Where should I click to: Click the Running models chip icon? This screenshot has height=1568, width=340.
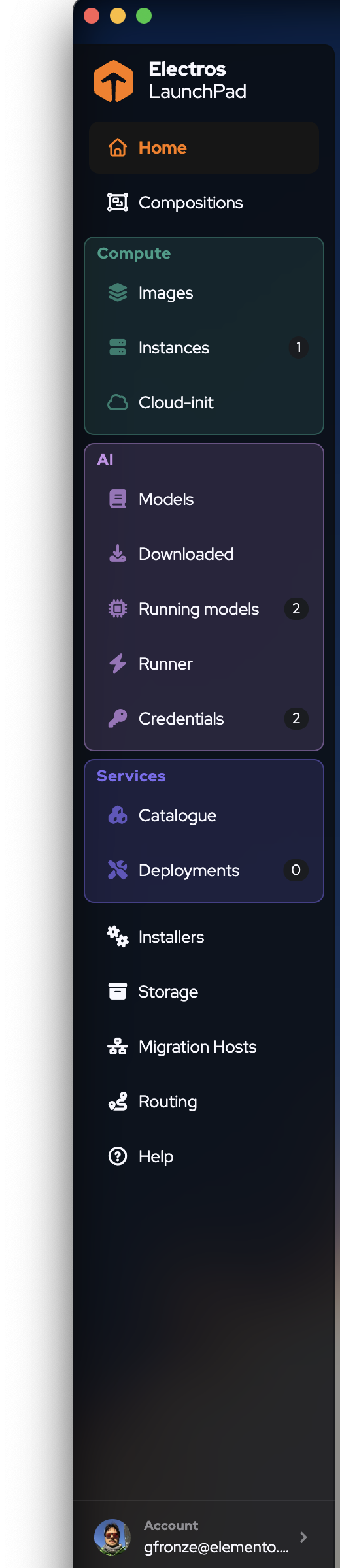click(x=118, y=609)
